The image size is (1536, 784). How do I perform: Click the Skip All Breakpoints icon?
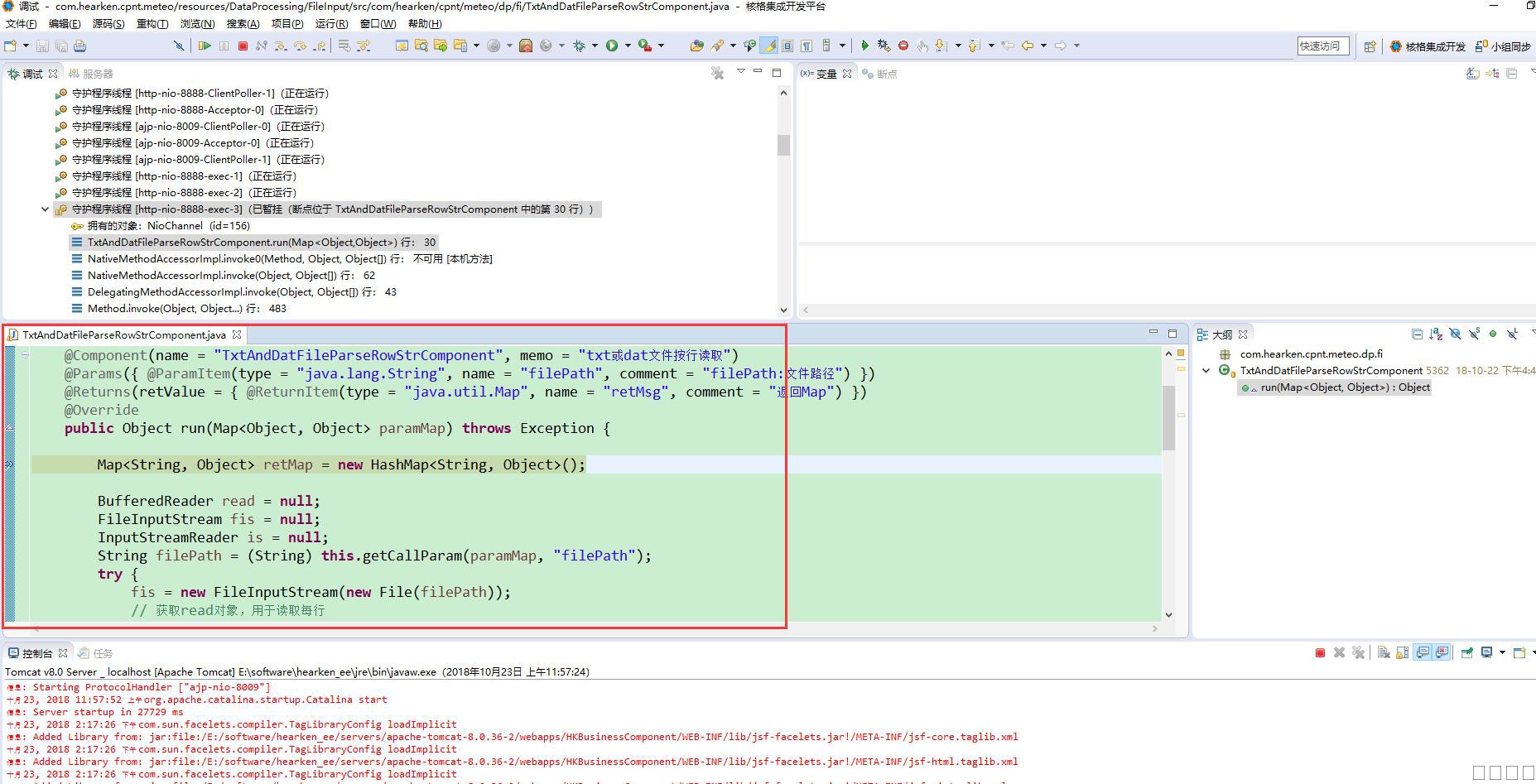pos(178,46)
